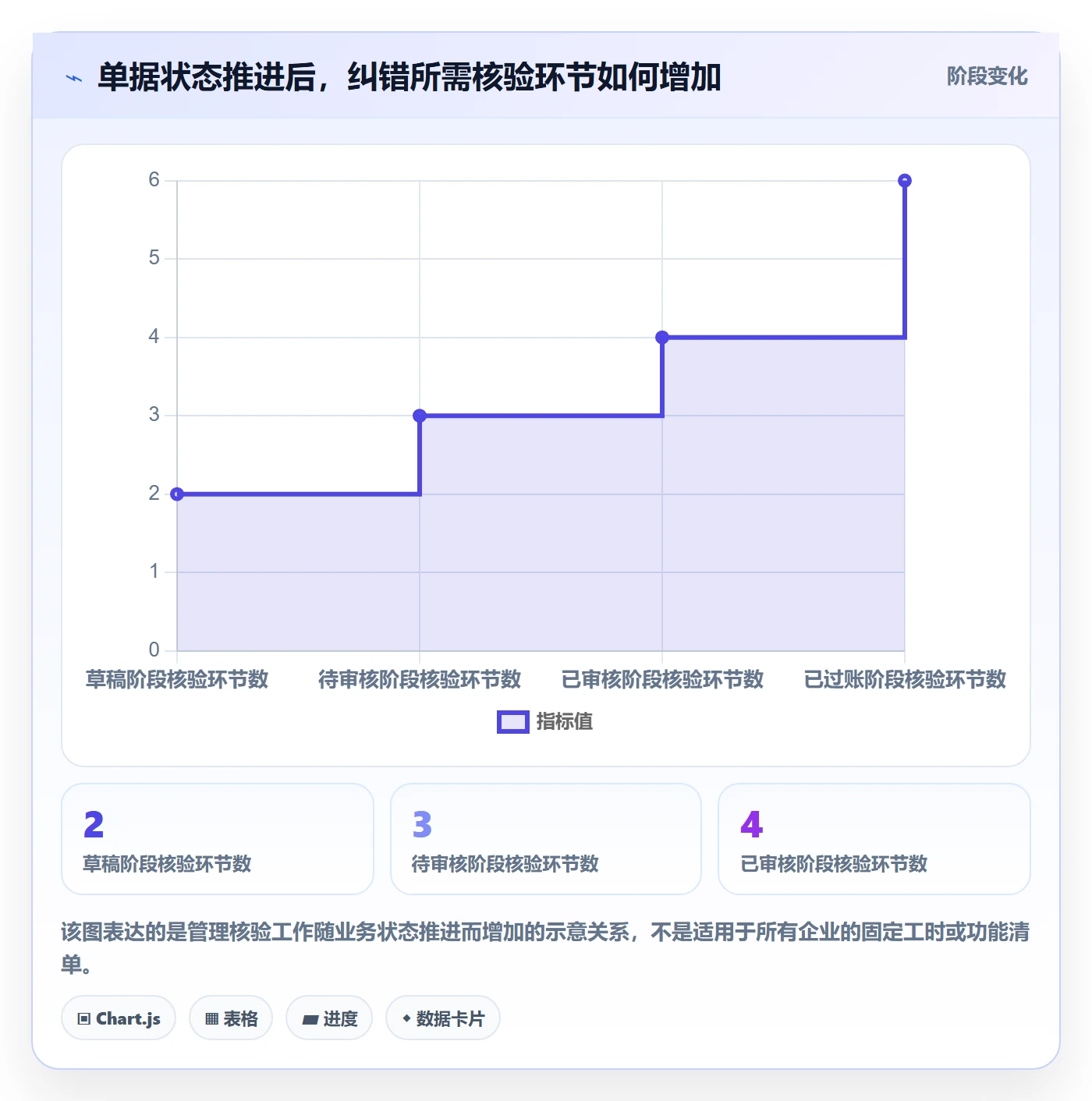Click the 草稿阶段核验环节数 axis label
The image size is (1092, 1101).
coord(177,680)
